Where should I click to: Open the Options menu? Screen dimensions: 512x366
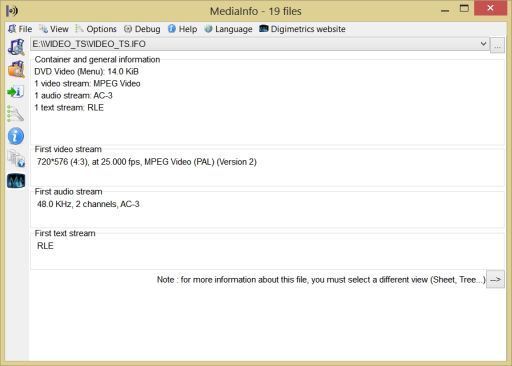tap(96, 29)
